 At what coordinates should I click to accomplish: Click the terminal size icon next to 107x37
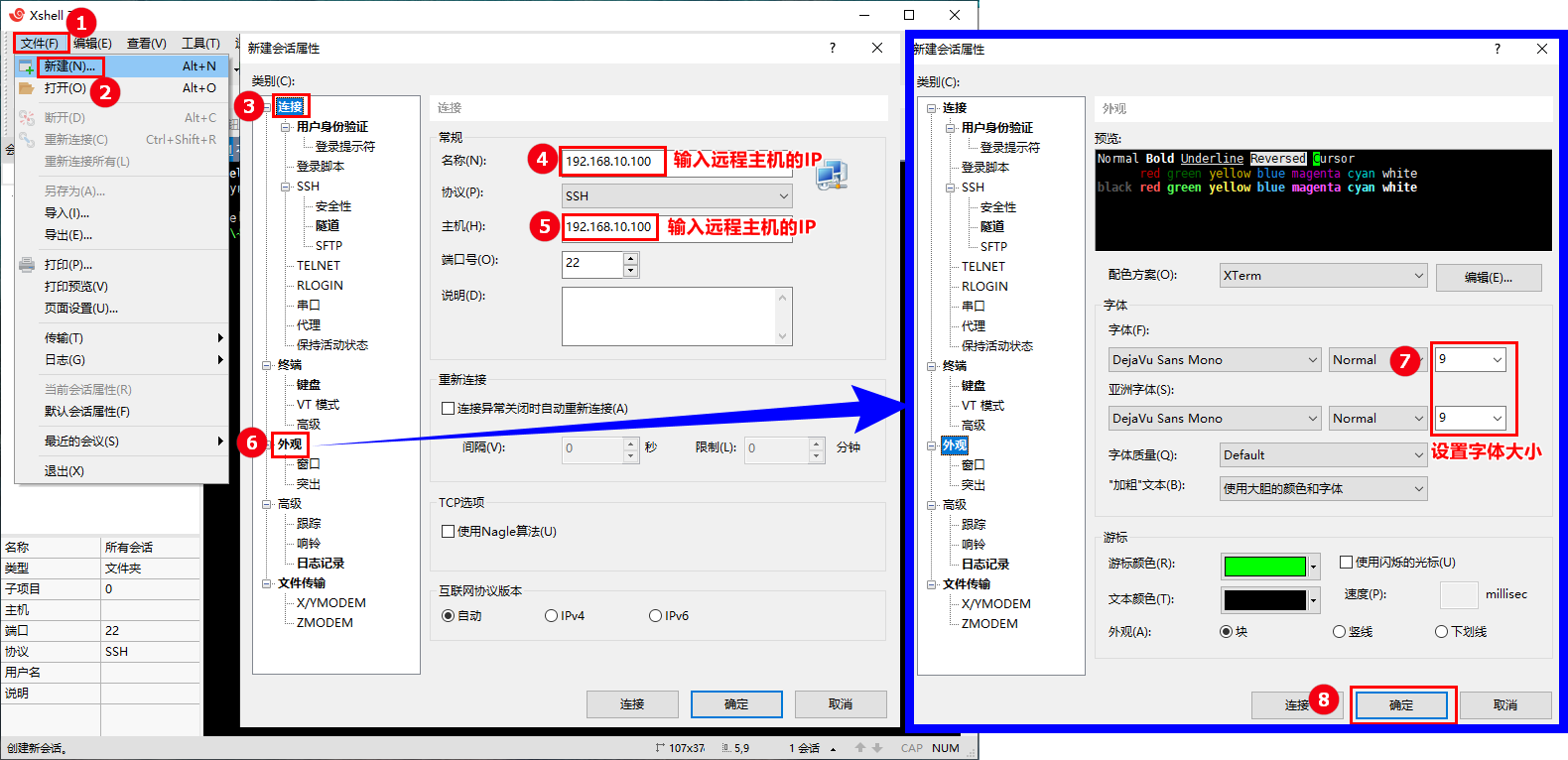click(x=660, y=748)
